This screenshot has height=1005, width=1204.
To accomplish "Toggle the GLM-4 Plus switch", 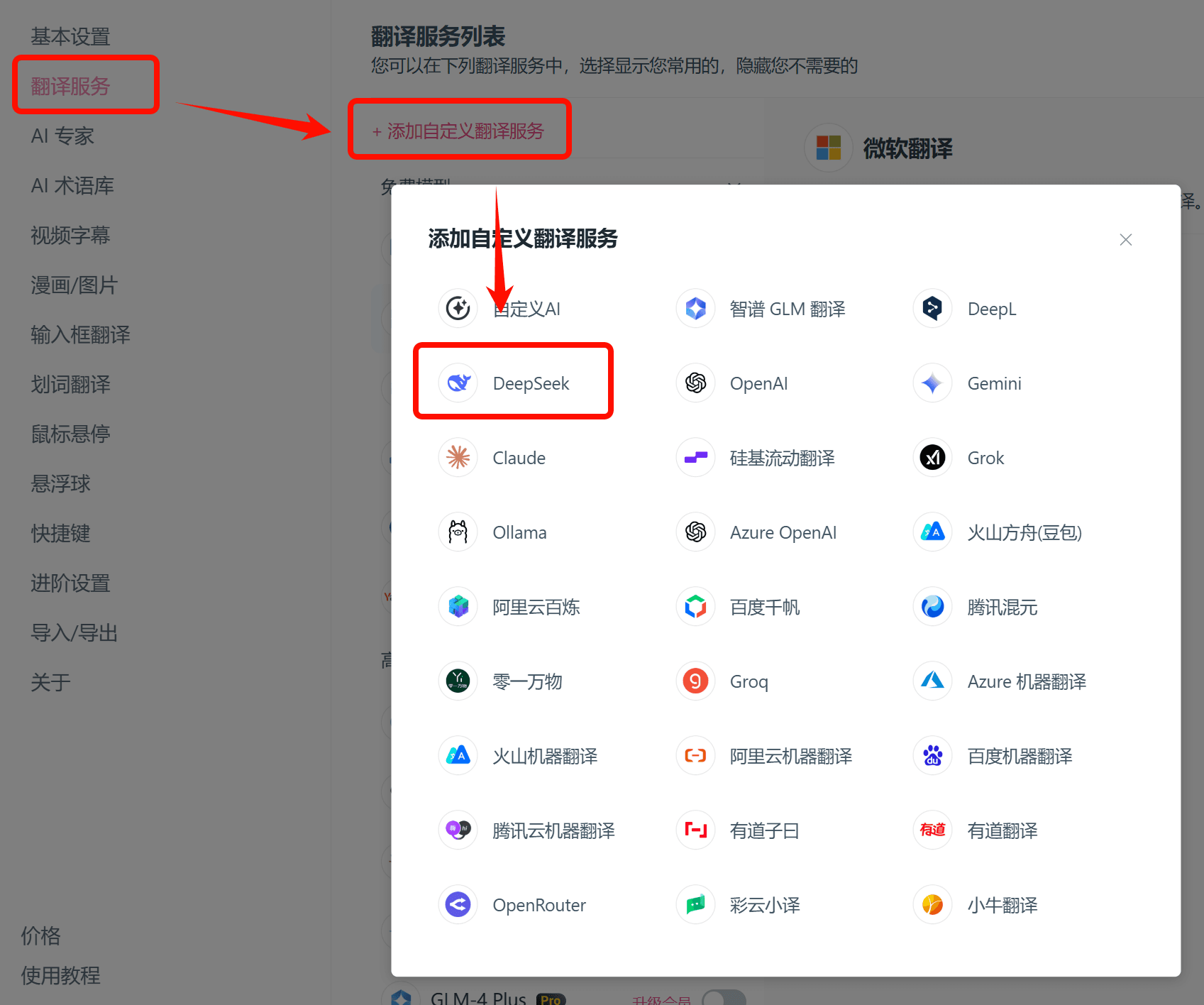I will click(x=724, y=998).
